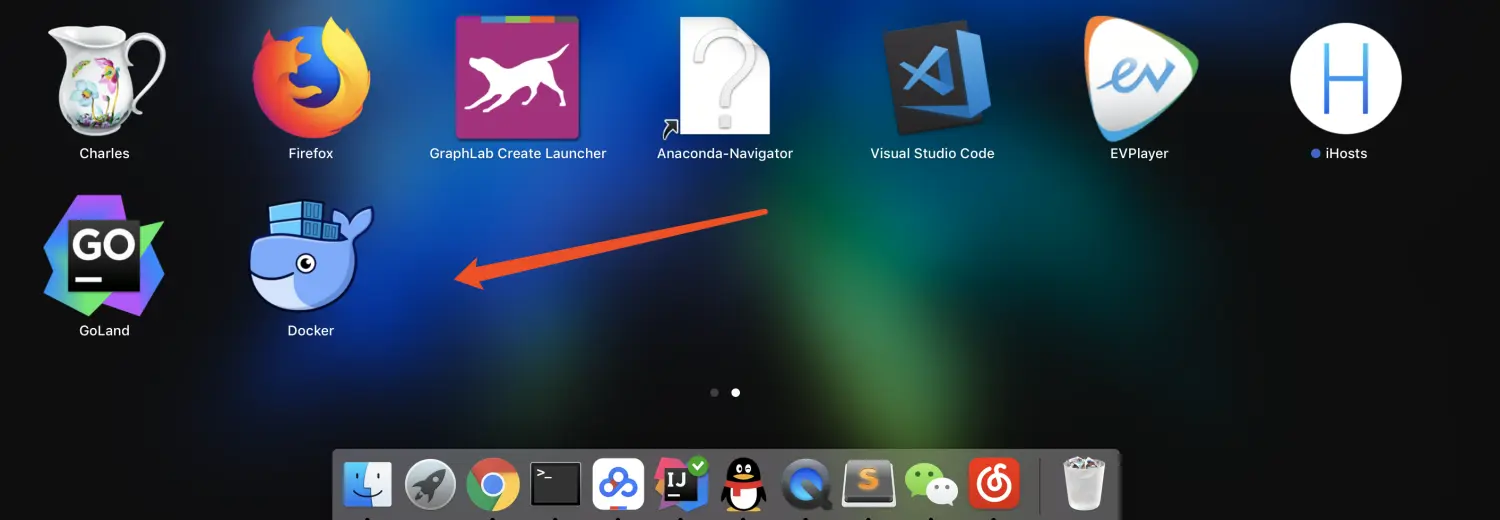The height and width of the screenshot is (520, 1500).
Task: Click the "Visual Studio Code" label
Action: point(933,154)
